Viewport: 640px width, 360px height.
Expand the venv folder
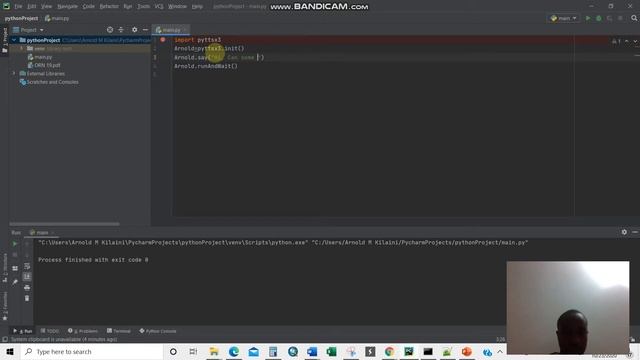[22, 49]
